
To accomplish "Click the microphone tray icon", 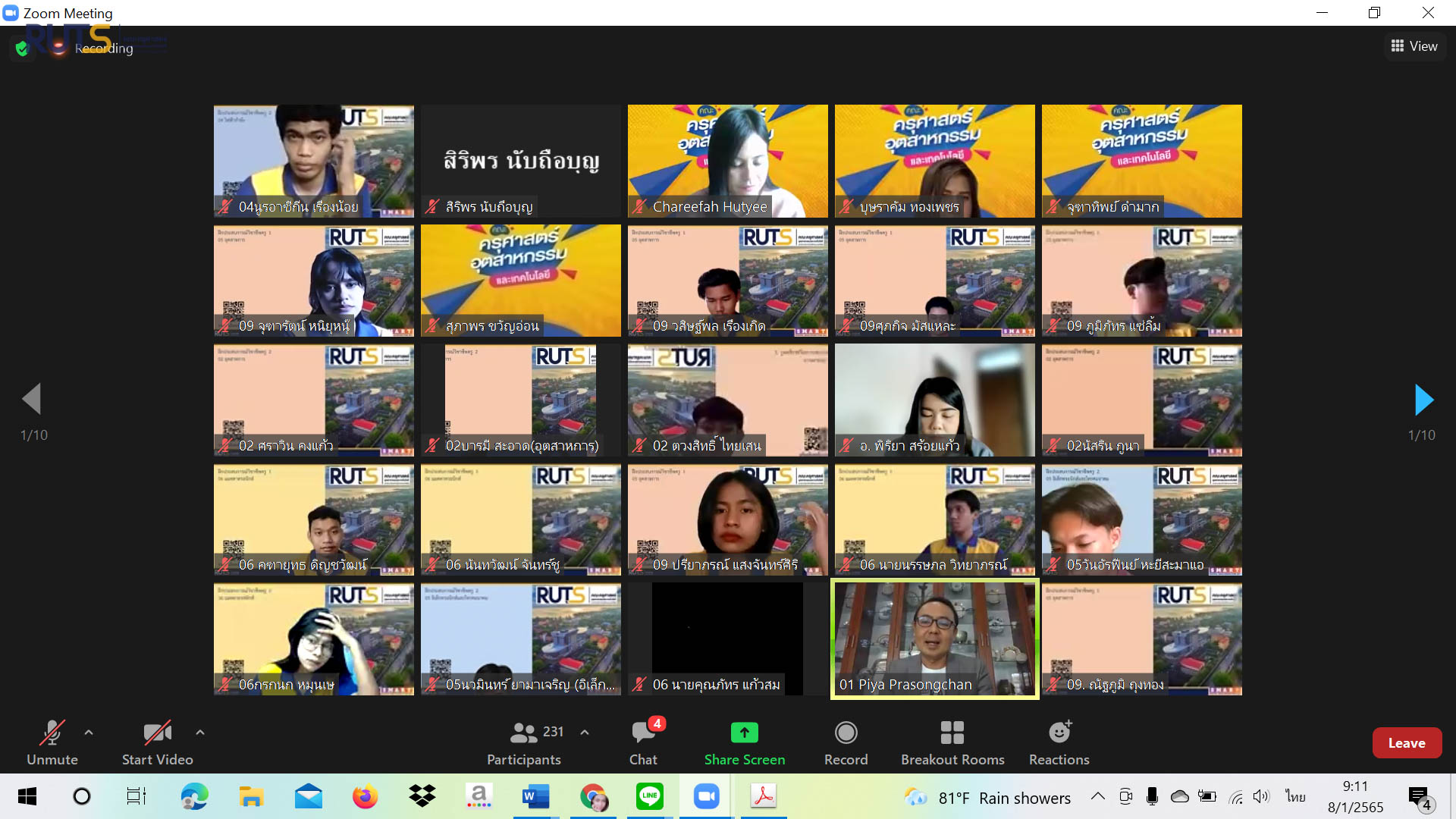I will point(1152,796).
